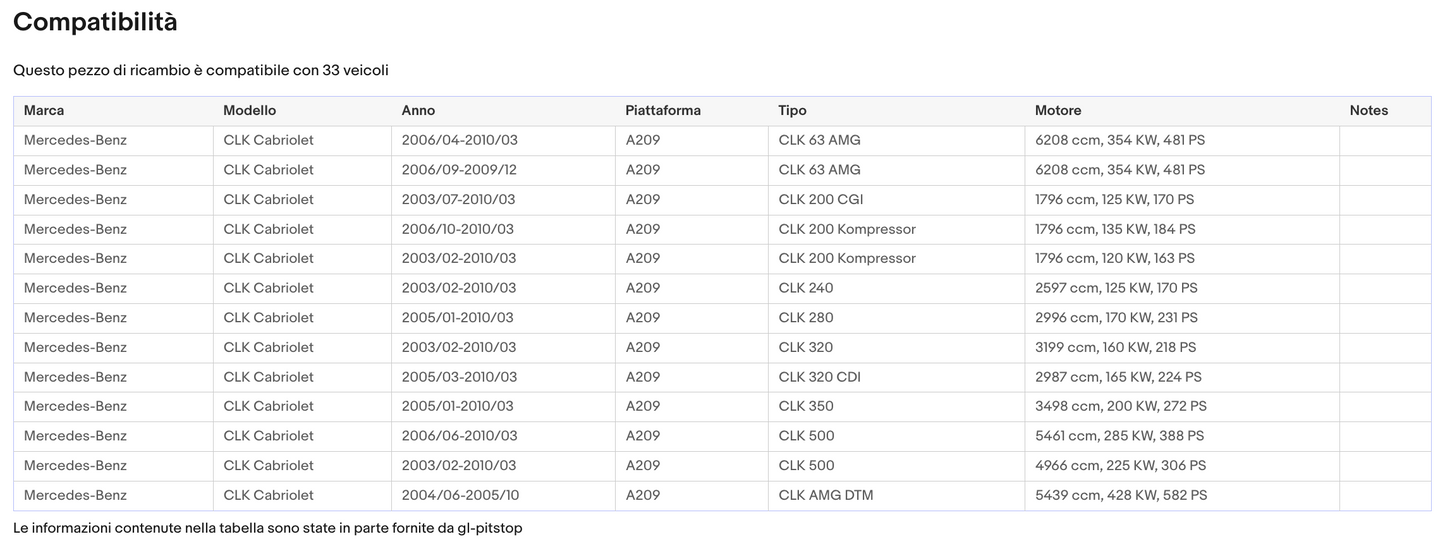Click the CLK 240 type cell
Image resolution: width=1445 pixels, height=551 pixels.
point(805,288)
